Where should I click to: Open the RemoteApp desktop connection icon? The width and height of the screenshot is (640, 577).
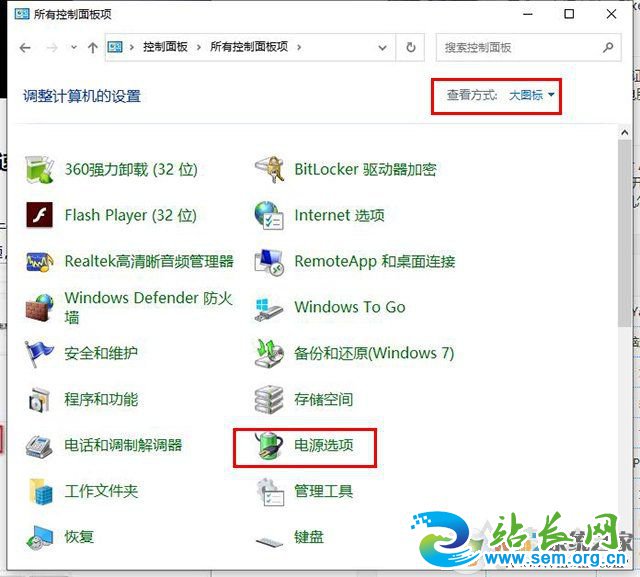(269, 261)
